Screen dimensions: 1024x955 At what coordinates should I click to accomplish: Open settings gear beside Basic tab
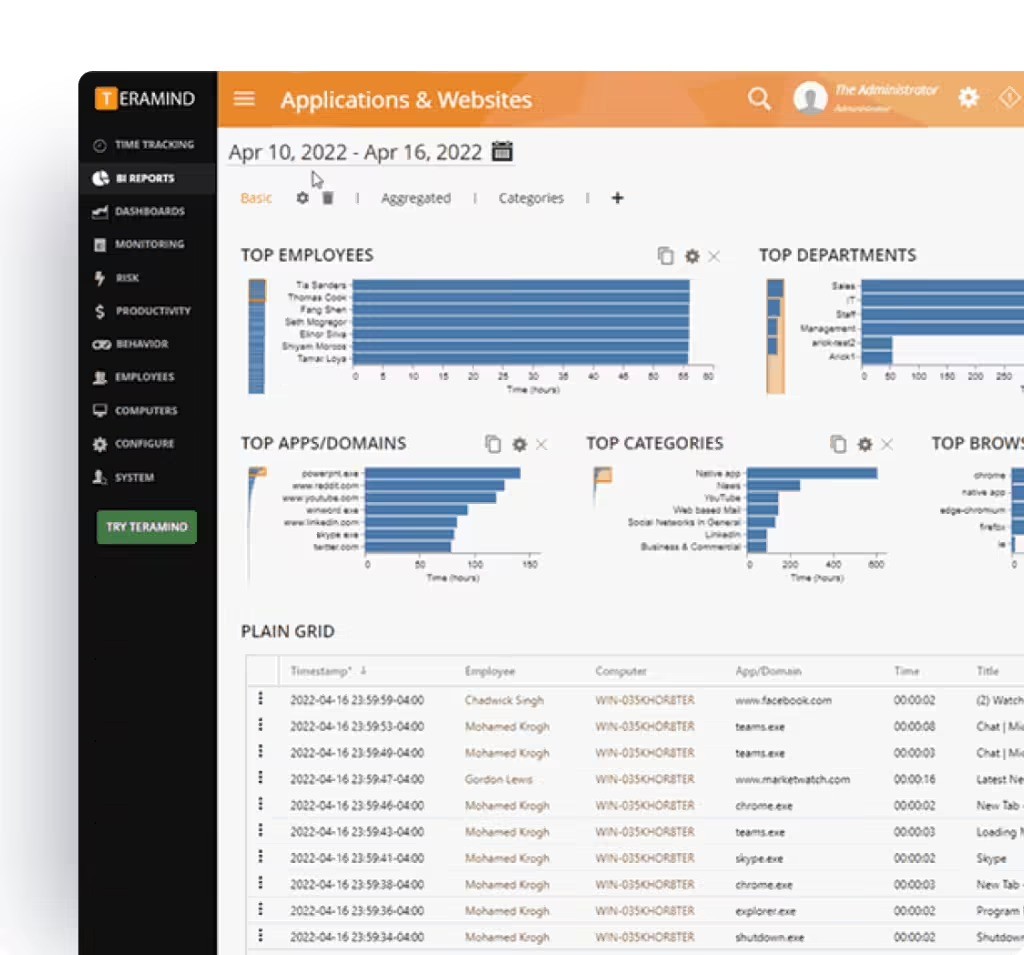click(x=302, y=198)
